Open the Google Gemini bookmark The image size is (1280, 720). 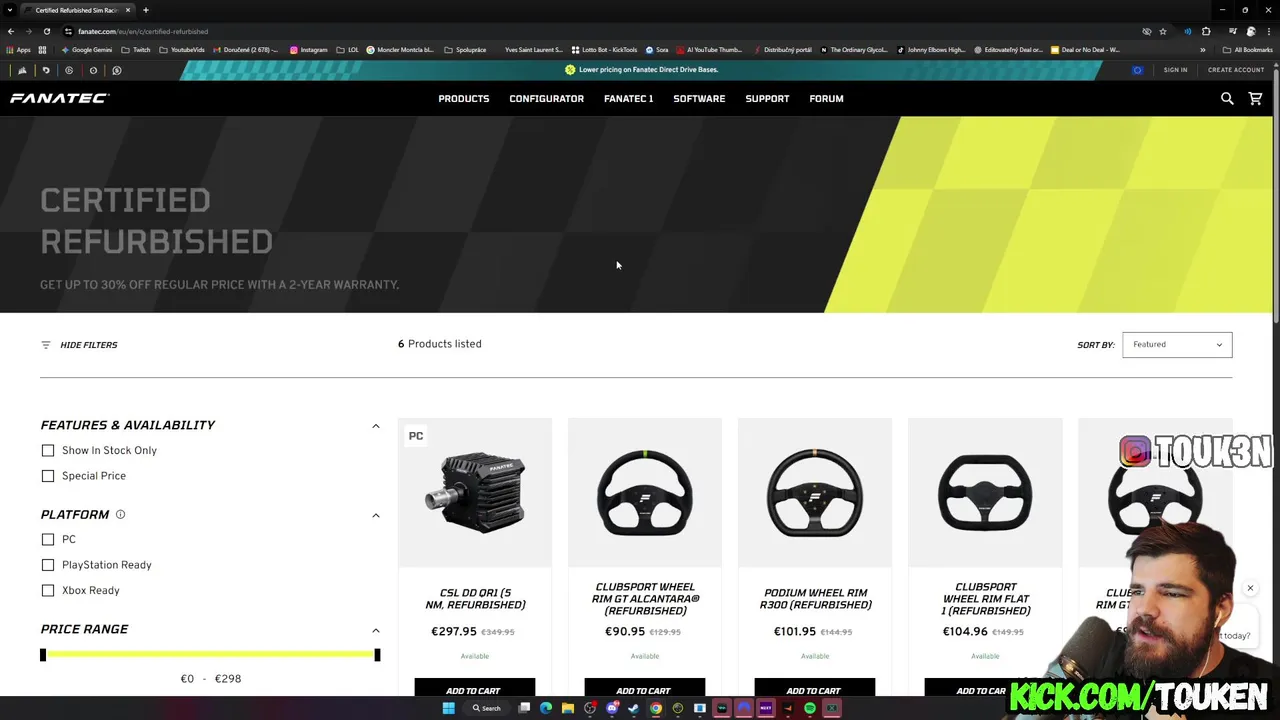(x=88, y=50)
